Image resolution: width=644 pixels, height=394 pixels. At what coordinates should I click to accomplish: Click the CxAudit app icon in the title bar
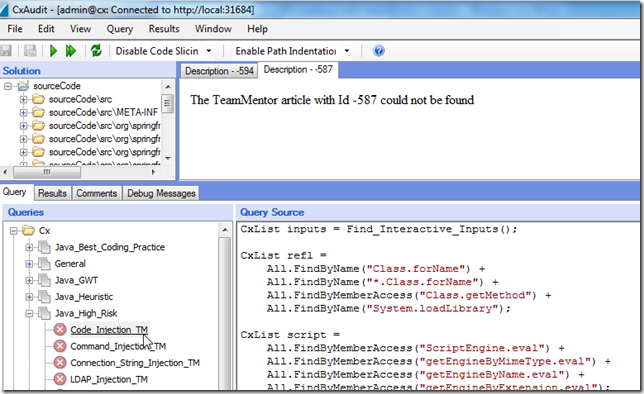pos(4,10)
